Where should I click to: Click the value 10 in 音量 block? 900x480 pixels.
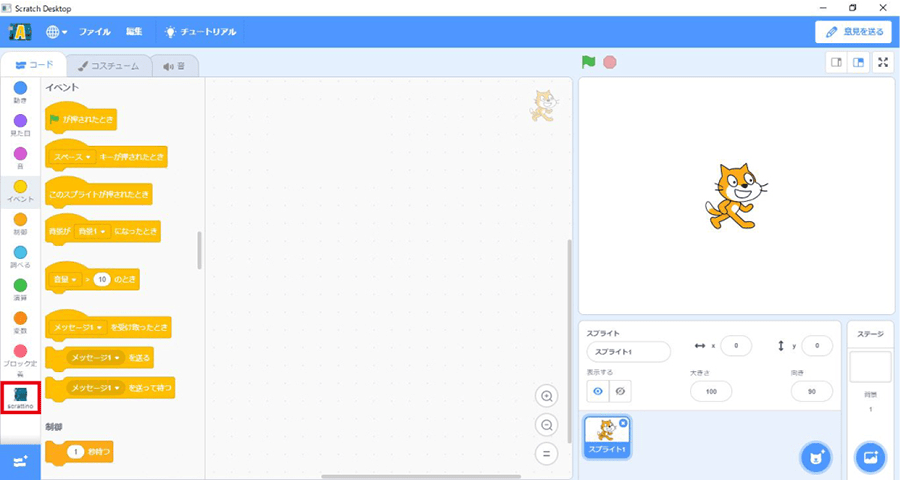click(102, 280)
